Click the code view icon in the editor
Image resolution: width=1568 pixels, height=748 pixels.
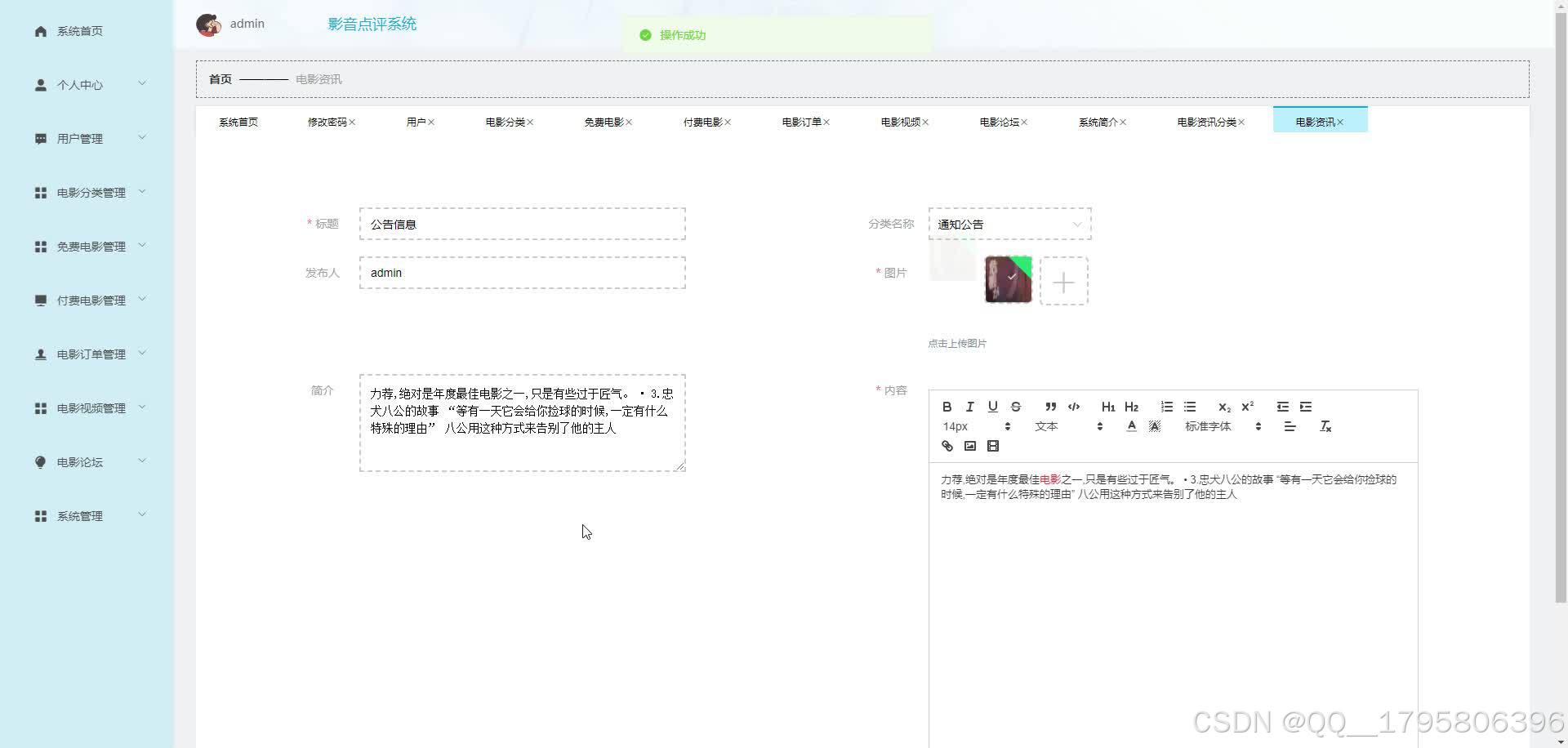(1073, 407)
